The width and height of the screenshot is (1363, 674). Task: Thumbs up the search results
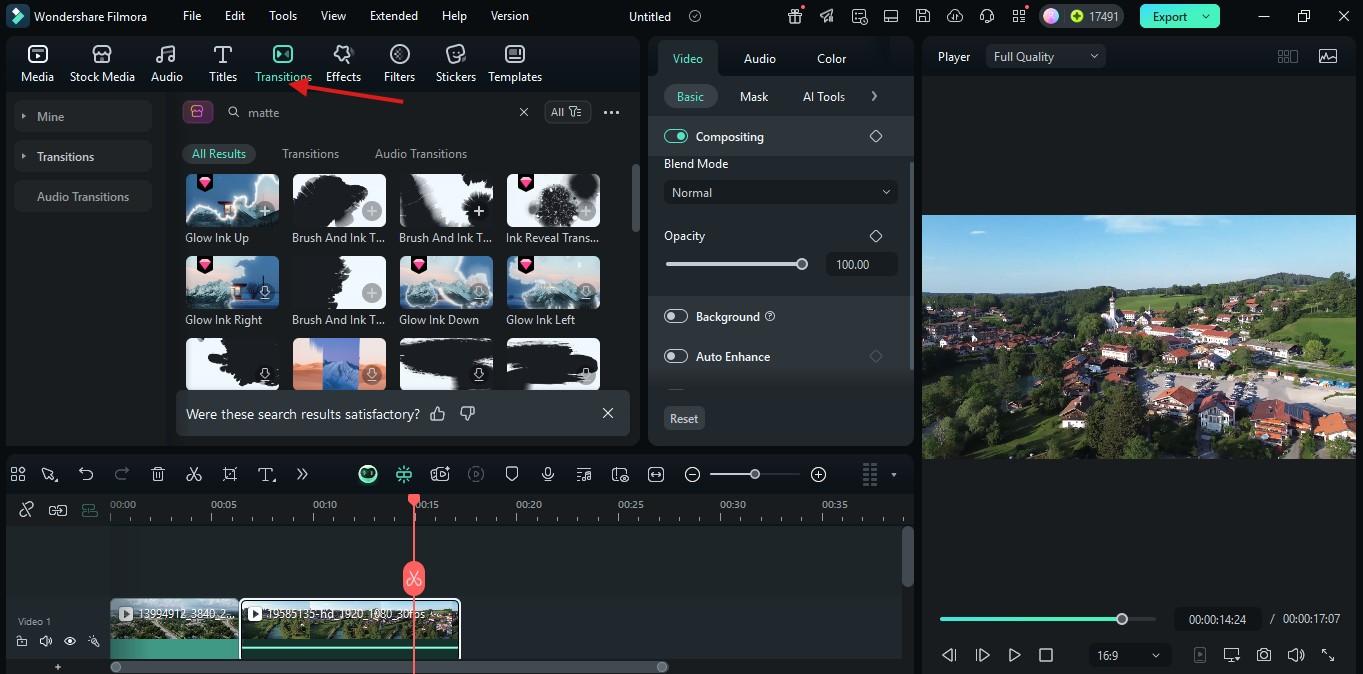tap(437, 413)
